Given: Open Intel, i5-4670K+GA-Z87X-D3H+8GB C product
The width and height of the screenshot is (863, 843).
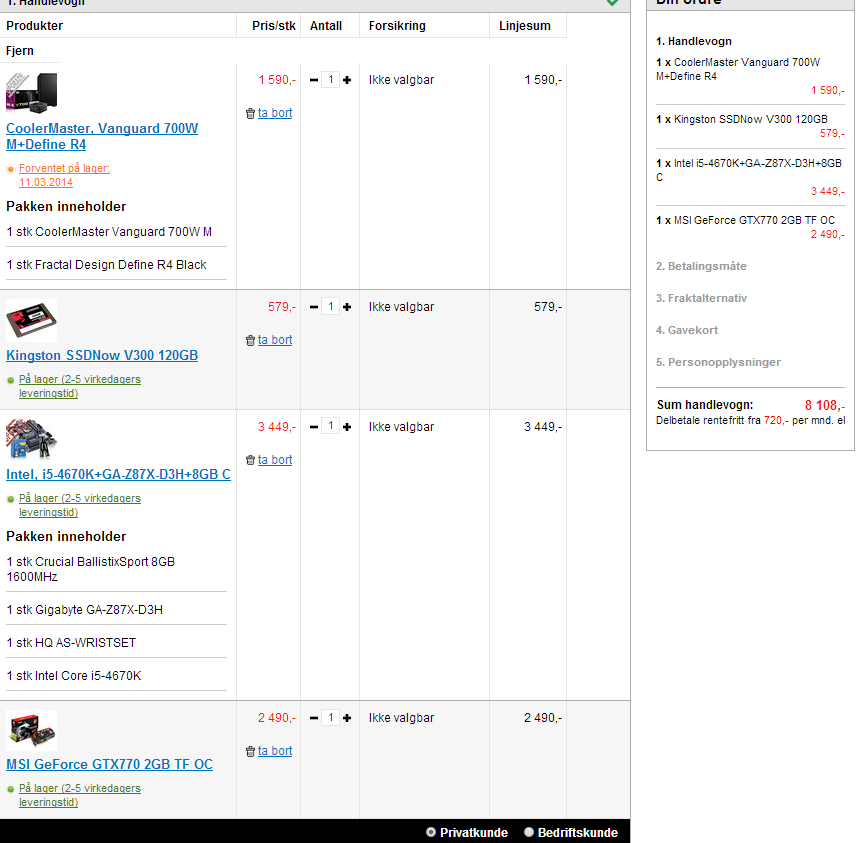Looking at the screenshot, I should (x=118, y=474).
